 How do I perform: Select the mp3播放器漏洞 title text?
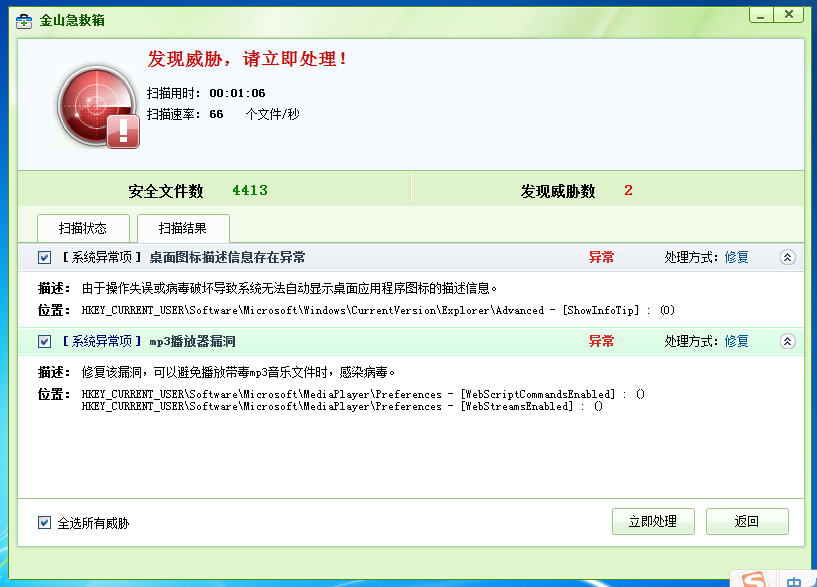(193, 341)
